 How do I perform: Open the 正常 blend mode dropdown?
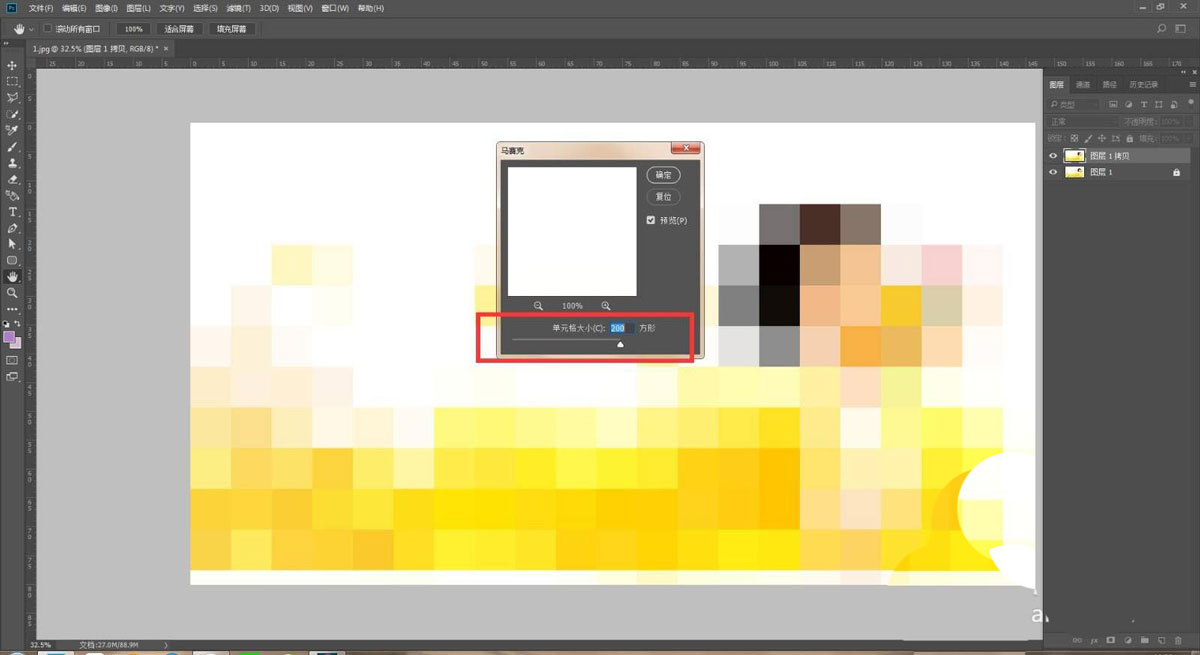[x=1075, y=121]
